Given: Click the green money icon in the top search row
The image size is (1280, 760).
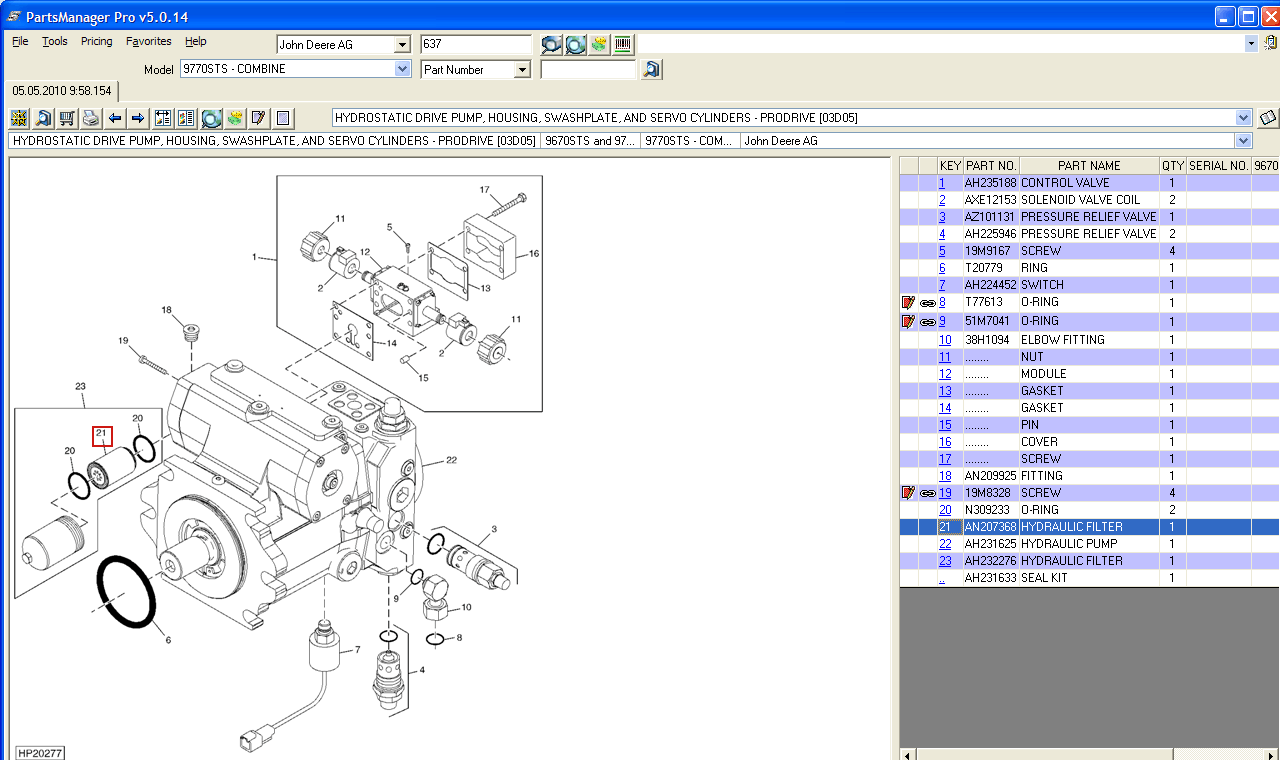Looking at the screenshot, I should point(599,44).
